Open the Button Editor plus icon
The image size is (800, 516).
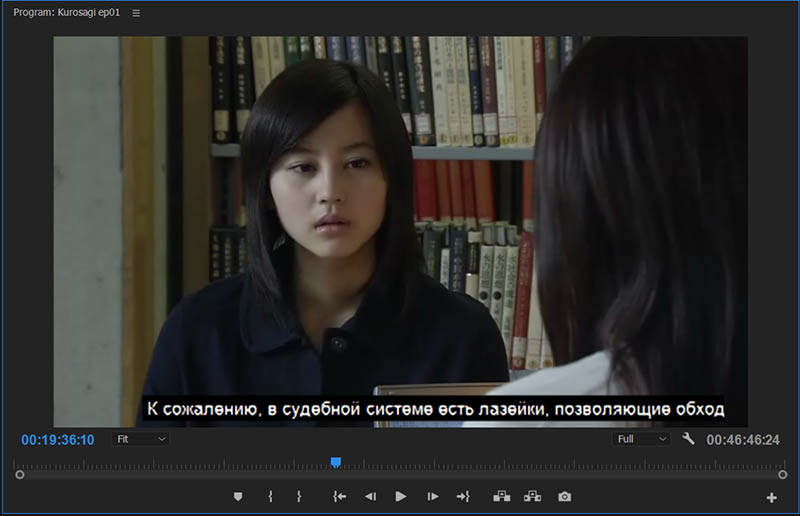coord(771,498)
